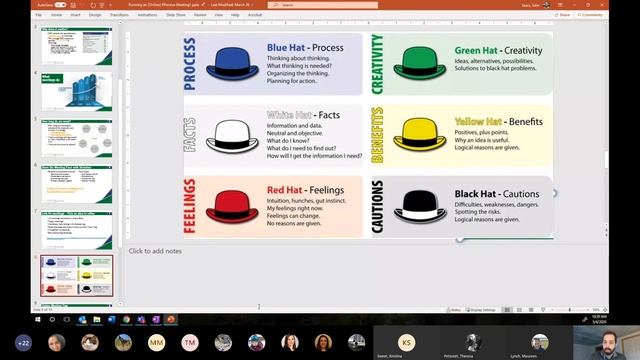Select the bar chart slide thumbnail
The height and width of the screenshot is (360, 640).
click(x=76, y=92)
